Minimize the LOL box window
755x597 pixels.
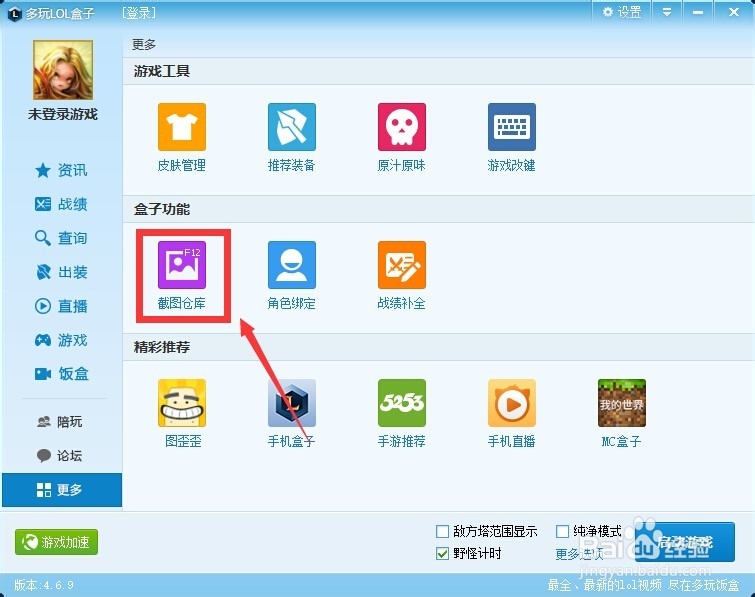[698, 12]
